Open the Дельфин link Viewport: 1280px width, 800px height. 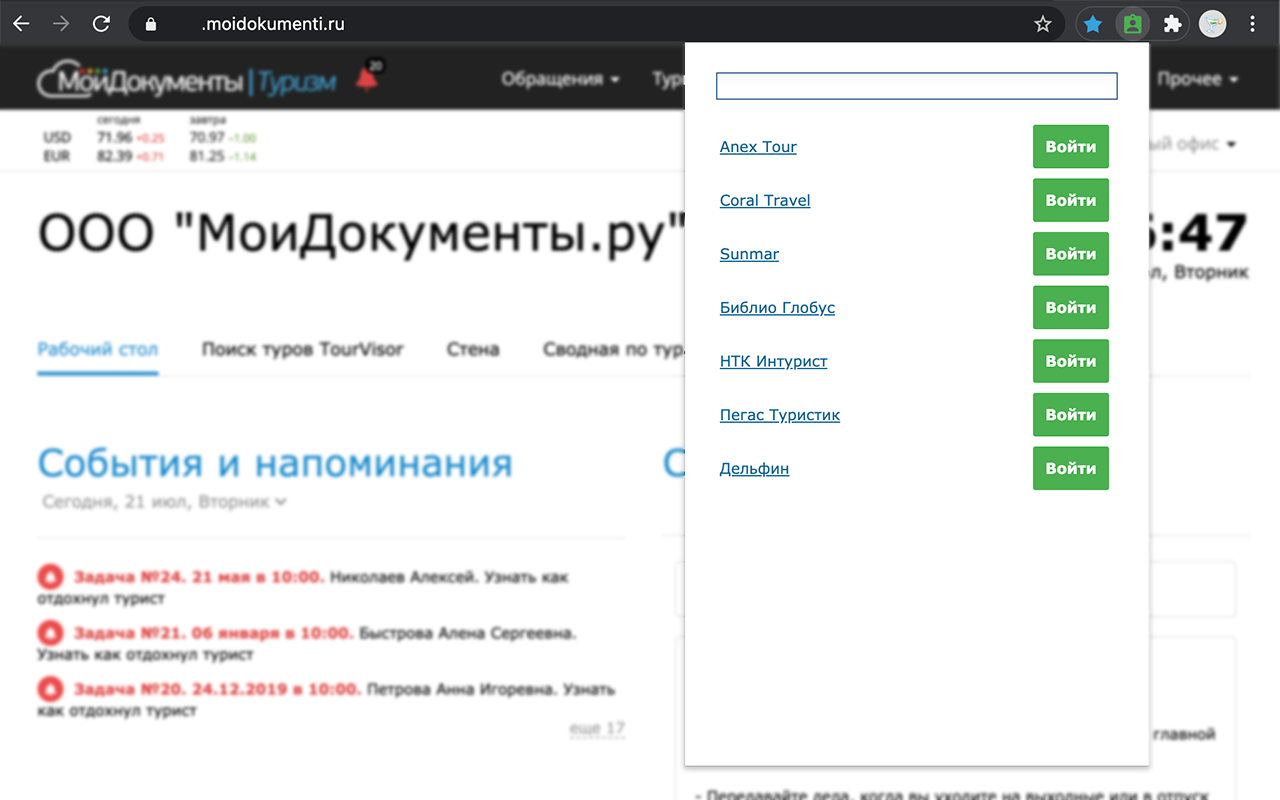[x=754, y=469]
